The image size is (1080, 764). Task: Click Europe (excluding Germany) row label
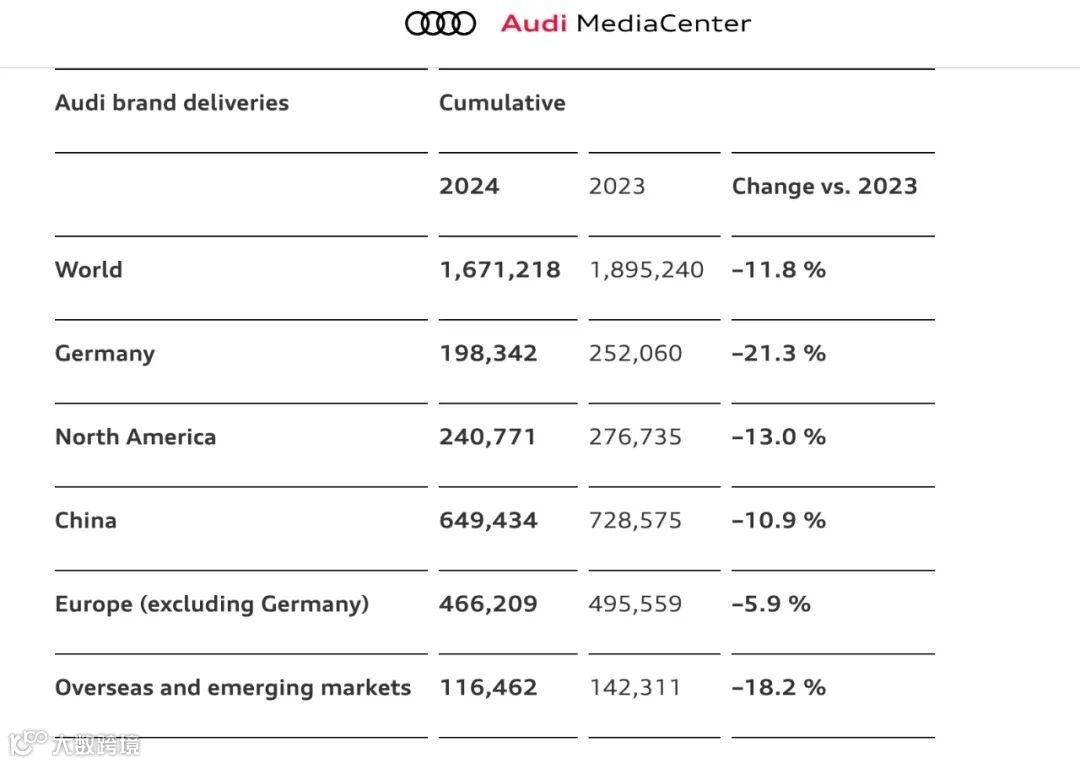click(x=212, y=604)
